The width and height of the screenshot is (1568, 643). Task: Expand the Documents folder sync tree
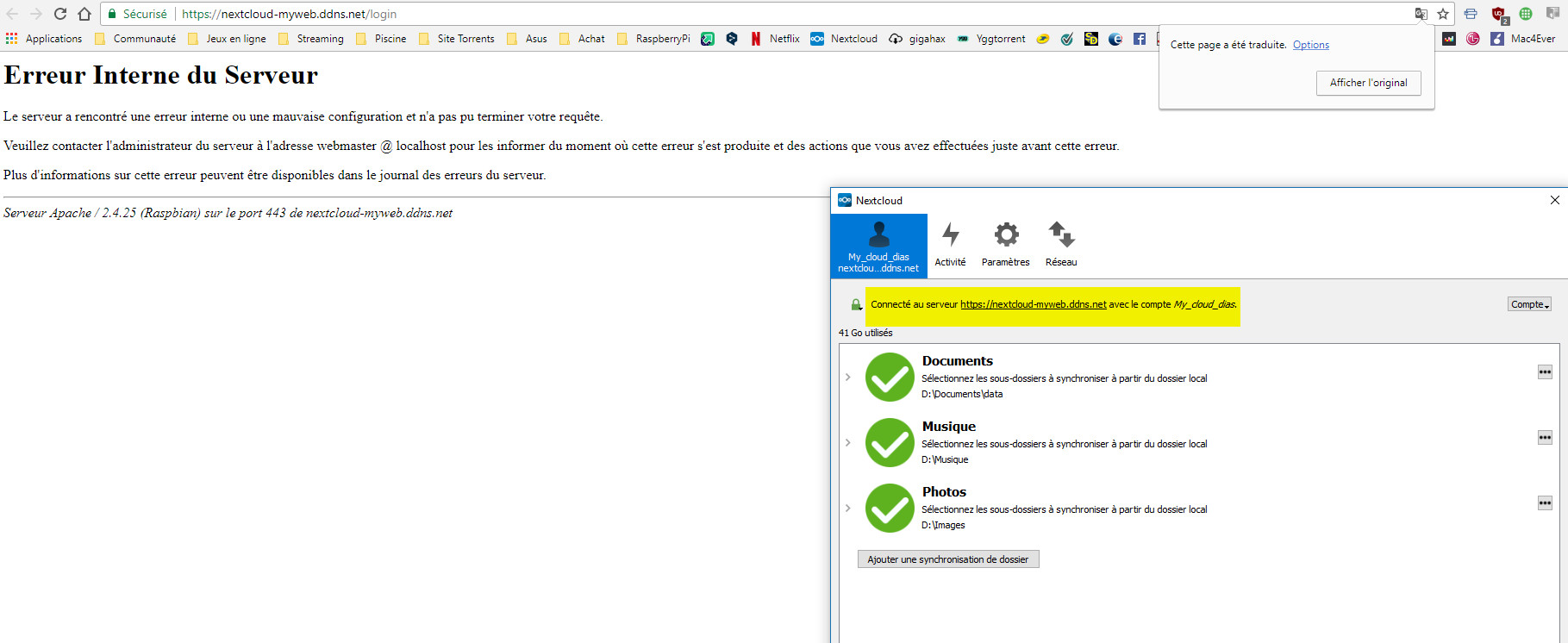point(847,378)
